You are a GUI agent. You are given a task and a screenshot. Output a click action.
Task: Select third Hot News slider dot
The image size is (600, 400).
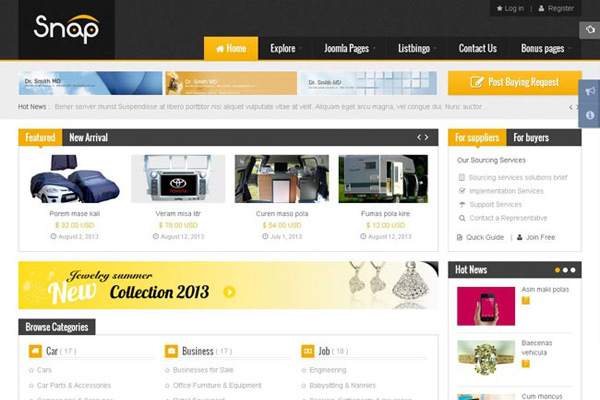573,270
